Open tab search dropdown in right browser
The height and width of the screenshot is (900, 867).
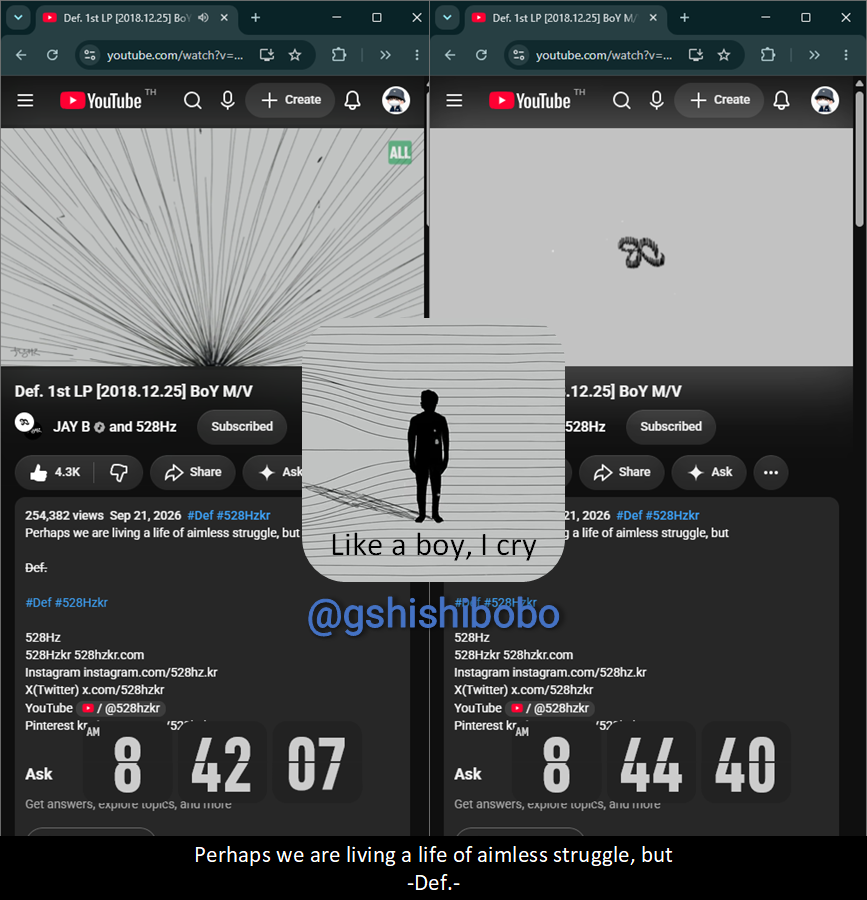[x=448, y=18]
